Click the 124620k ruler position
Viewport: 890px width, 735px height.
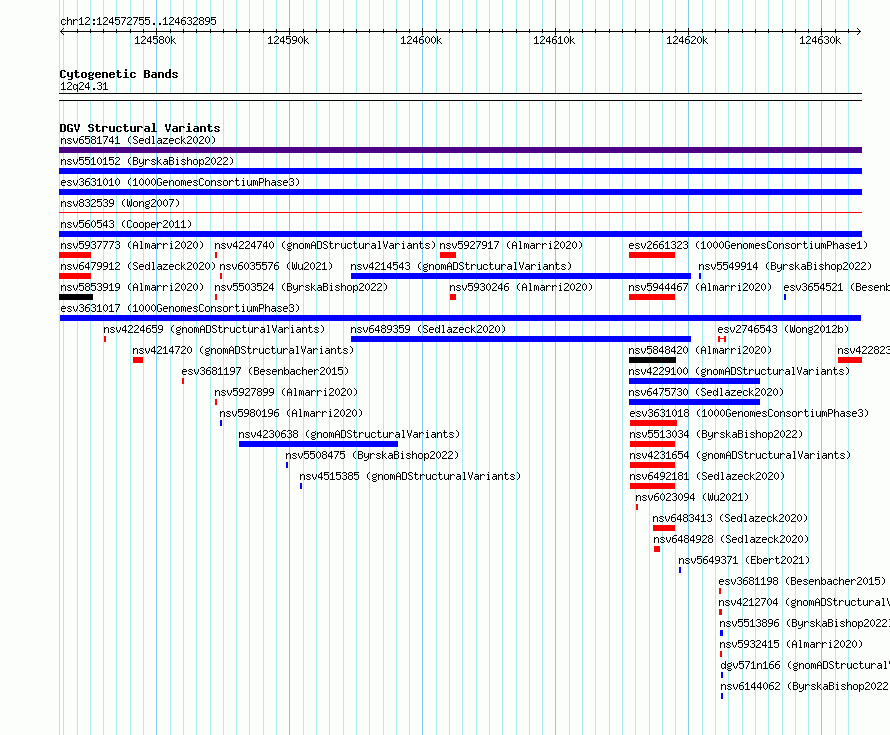tap(687, 40)
